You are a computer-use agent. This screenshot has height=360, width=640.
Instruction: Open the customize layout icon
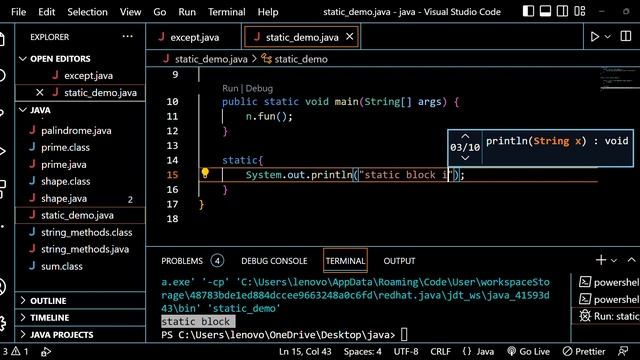[580, 11]
